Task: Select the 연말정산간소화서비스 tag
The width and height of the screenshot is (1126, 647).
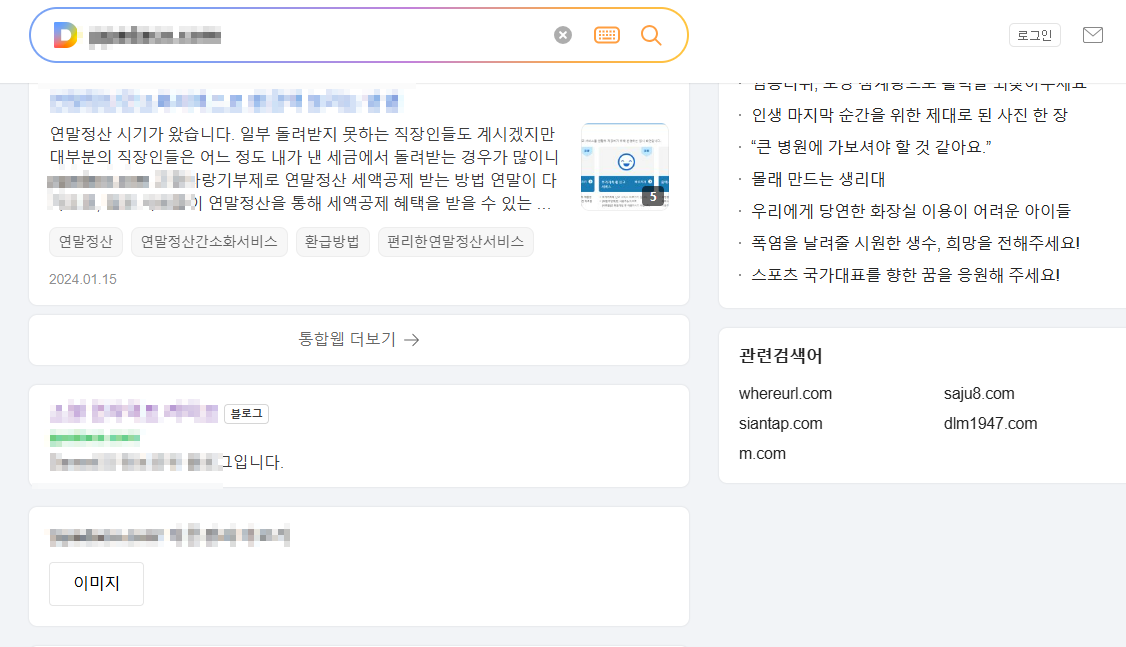Action: point(209,242)
